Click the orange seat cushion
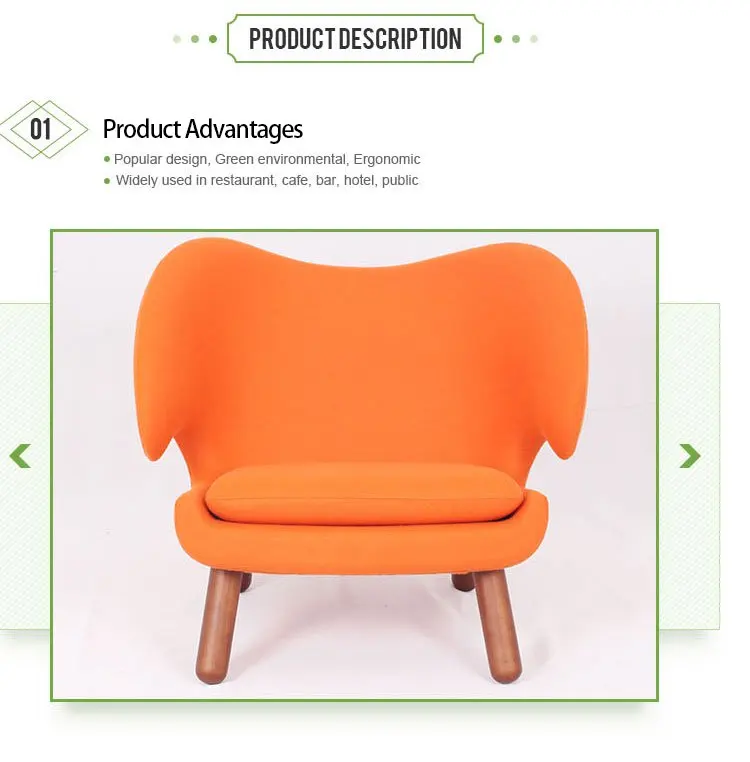Screen dimensions: 750x762 [x=365, y=492]
